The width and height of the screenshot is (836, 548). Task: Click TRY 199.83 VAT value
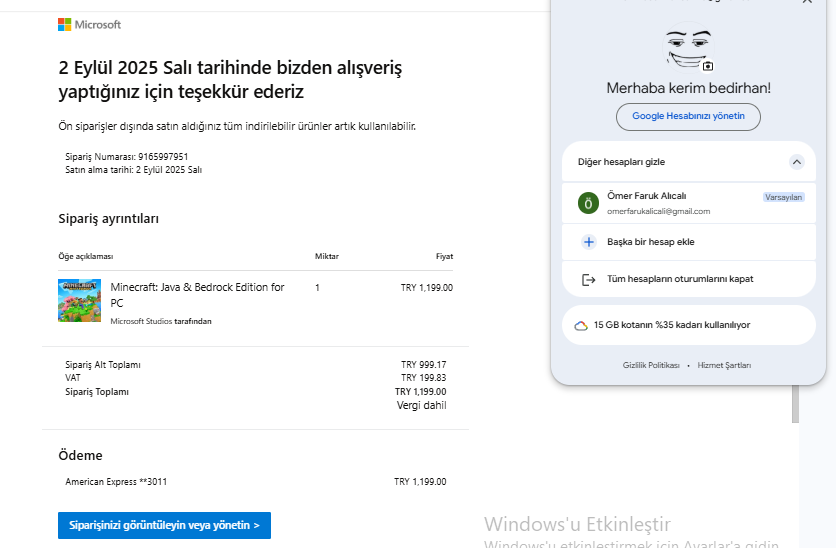pos(423,378)
